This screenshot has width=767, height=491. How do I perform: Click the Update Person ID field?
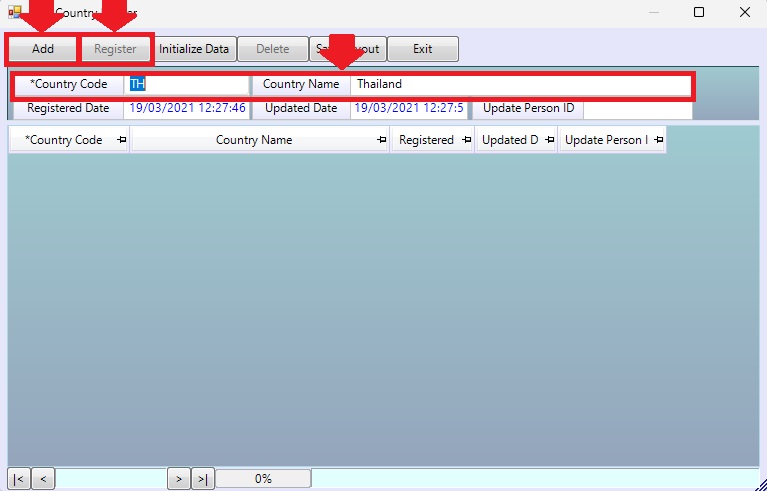coord(637,108)
